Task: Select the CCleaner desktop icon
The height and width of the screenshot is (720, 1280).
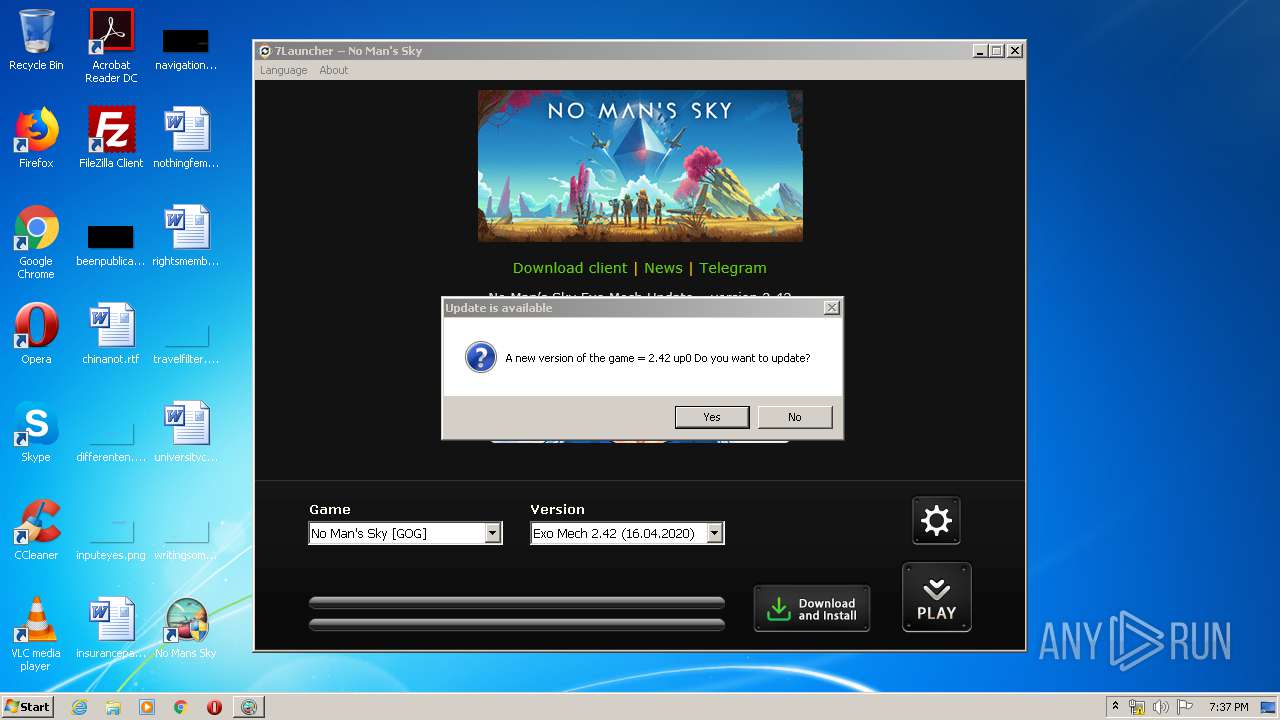Action: point(36,530)
